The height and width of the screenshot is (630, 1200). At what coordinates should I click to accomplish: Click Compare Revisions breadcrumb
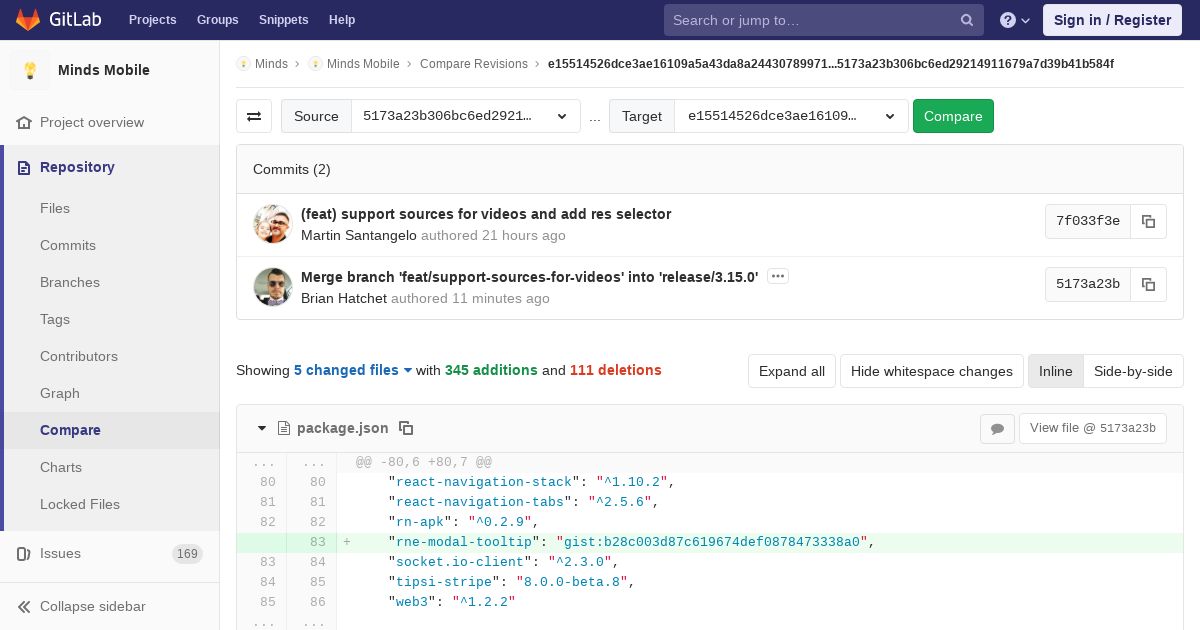pos(474,63)
